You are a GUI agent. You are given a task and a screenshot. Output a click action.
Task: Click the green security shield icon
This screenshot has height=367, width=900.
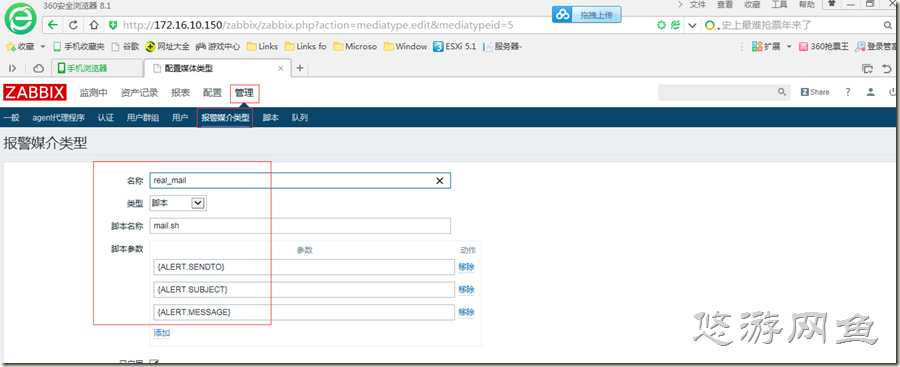(x=113, y=25)
